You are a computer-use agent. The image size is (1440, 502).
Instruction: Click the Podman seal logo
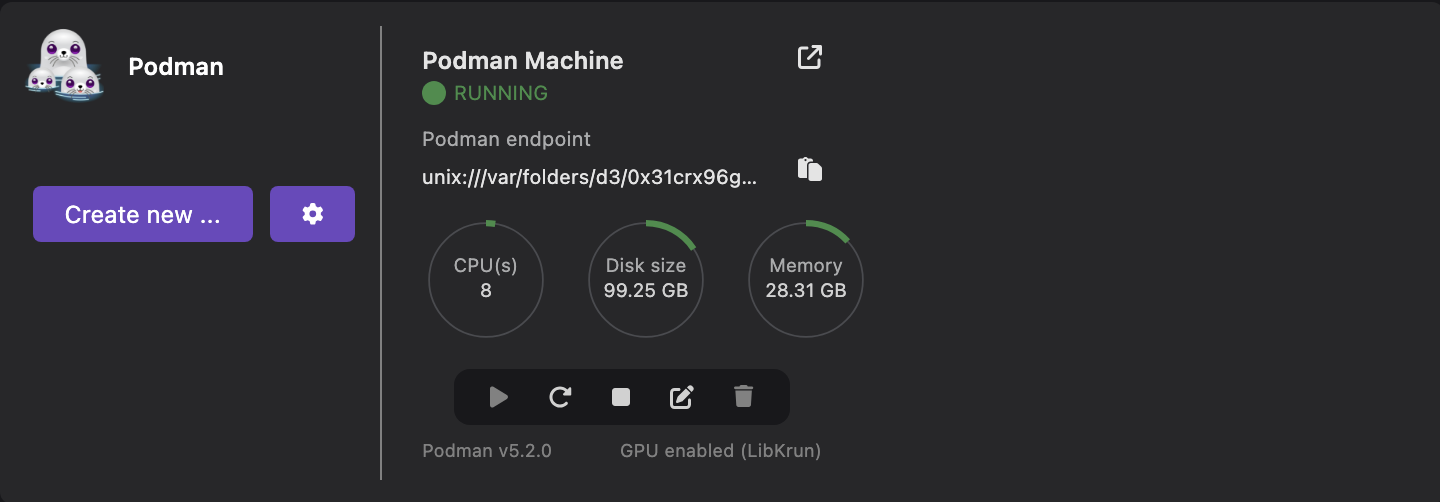(65, 66)
